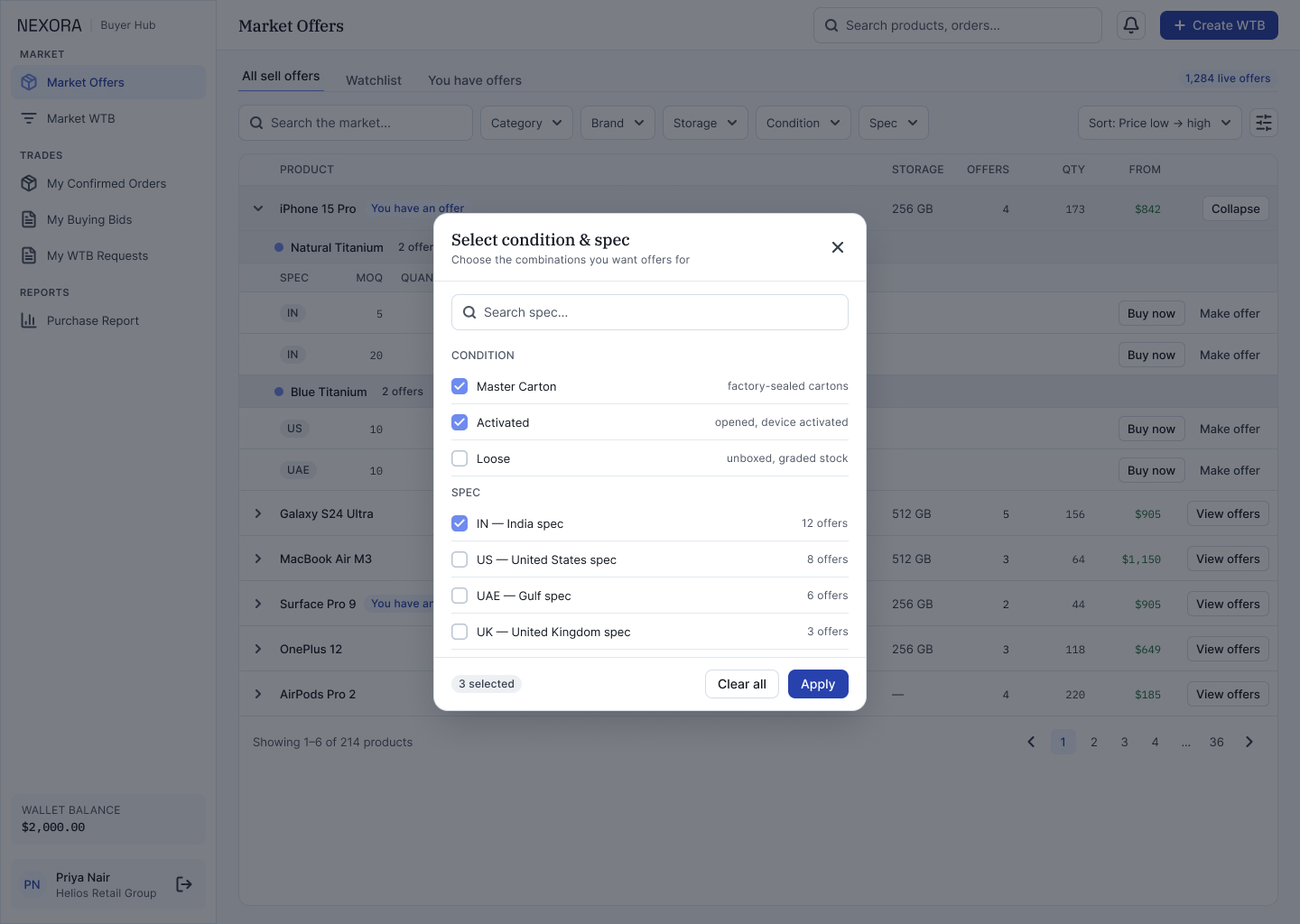Buy now for UAE spec row
Screen dimensions: 1300x924
tap(1151, 470)
